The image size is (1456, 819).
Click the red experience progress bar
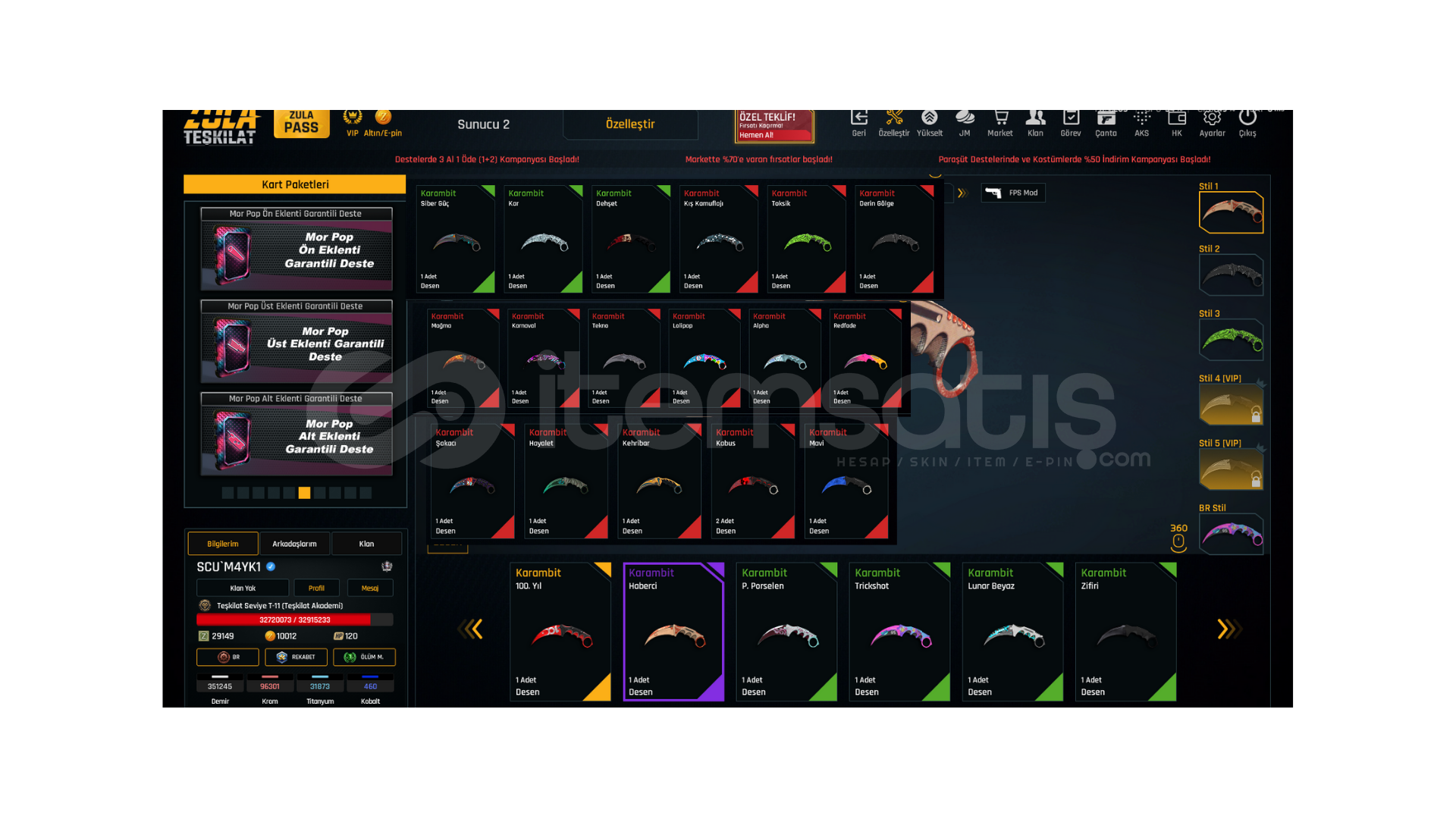[295, 620]
